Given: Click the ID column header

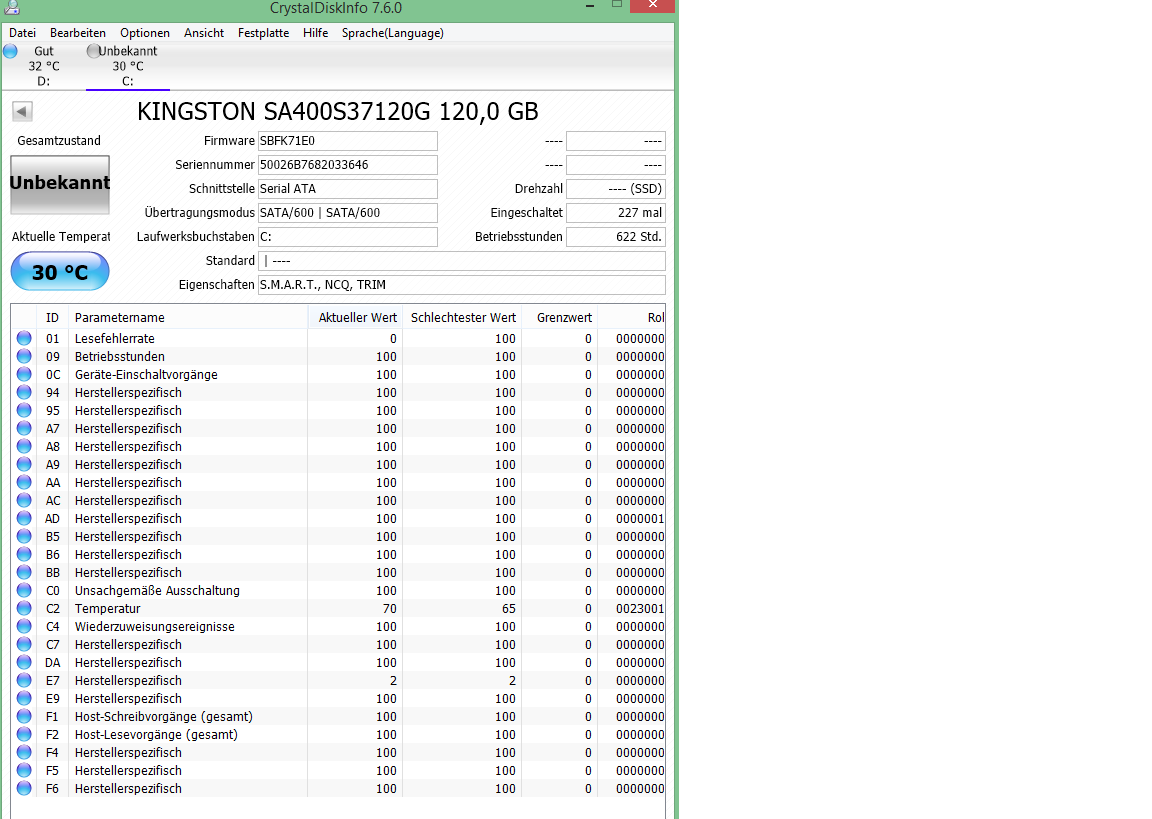Looking at the screenshot, I should (x=52, y=317).
